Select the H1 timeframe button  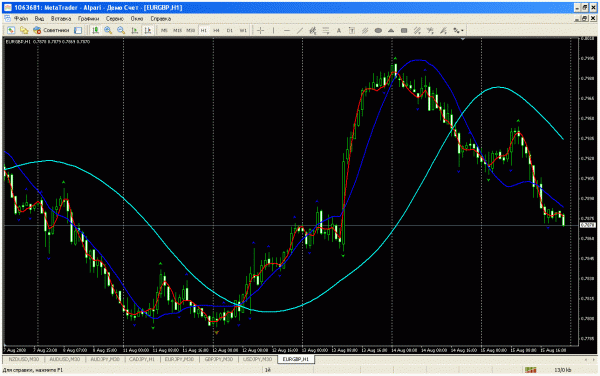click(x=204, y=30)
